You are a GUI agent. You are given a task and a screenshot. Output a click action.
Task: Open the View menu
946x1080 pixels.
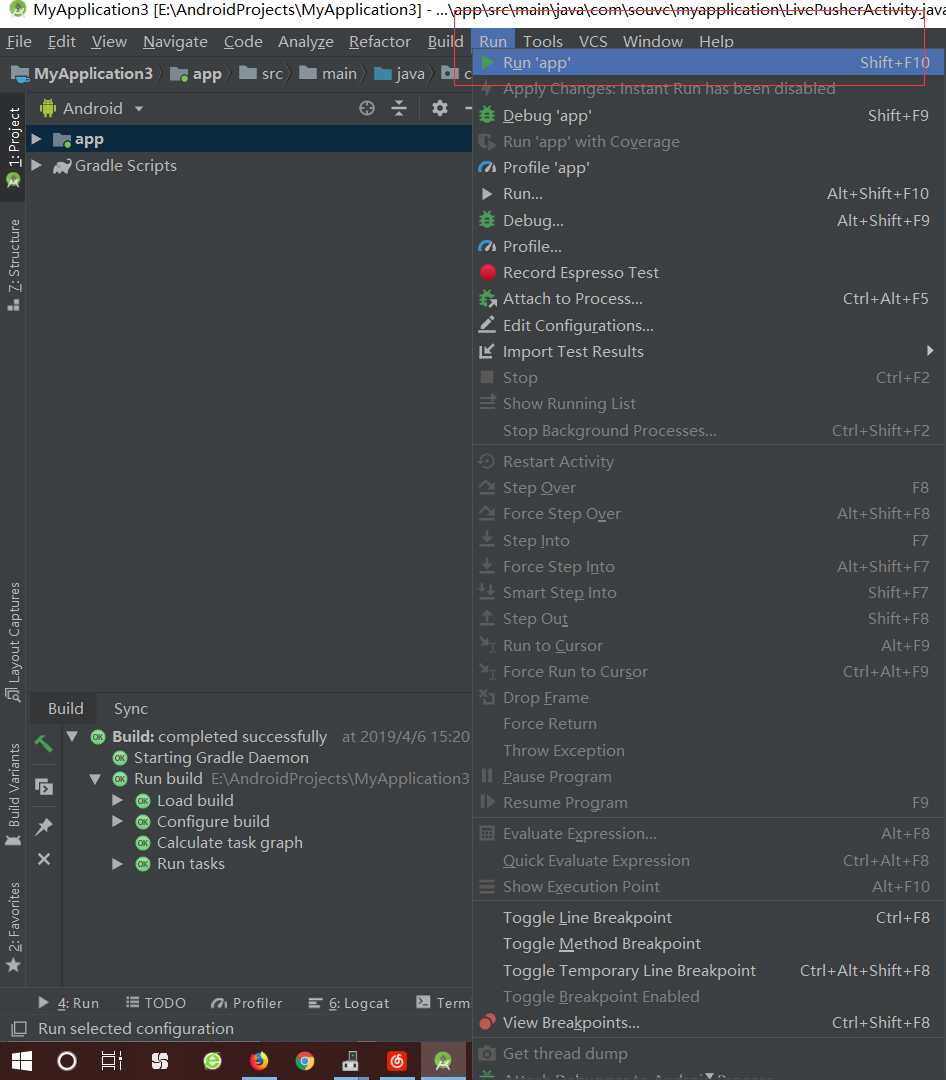109,42
